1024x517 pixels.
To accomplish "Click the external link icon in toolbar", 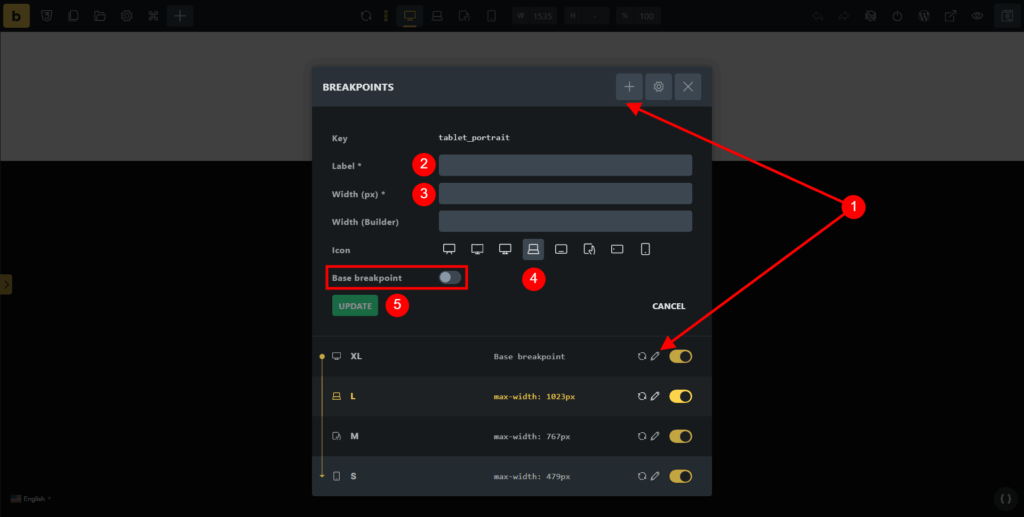I will pos(951,16).
